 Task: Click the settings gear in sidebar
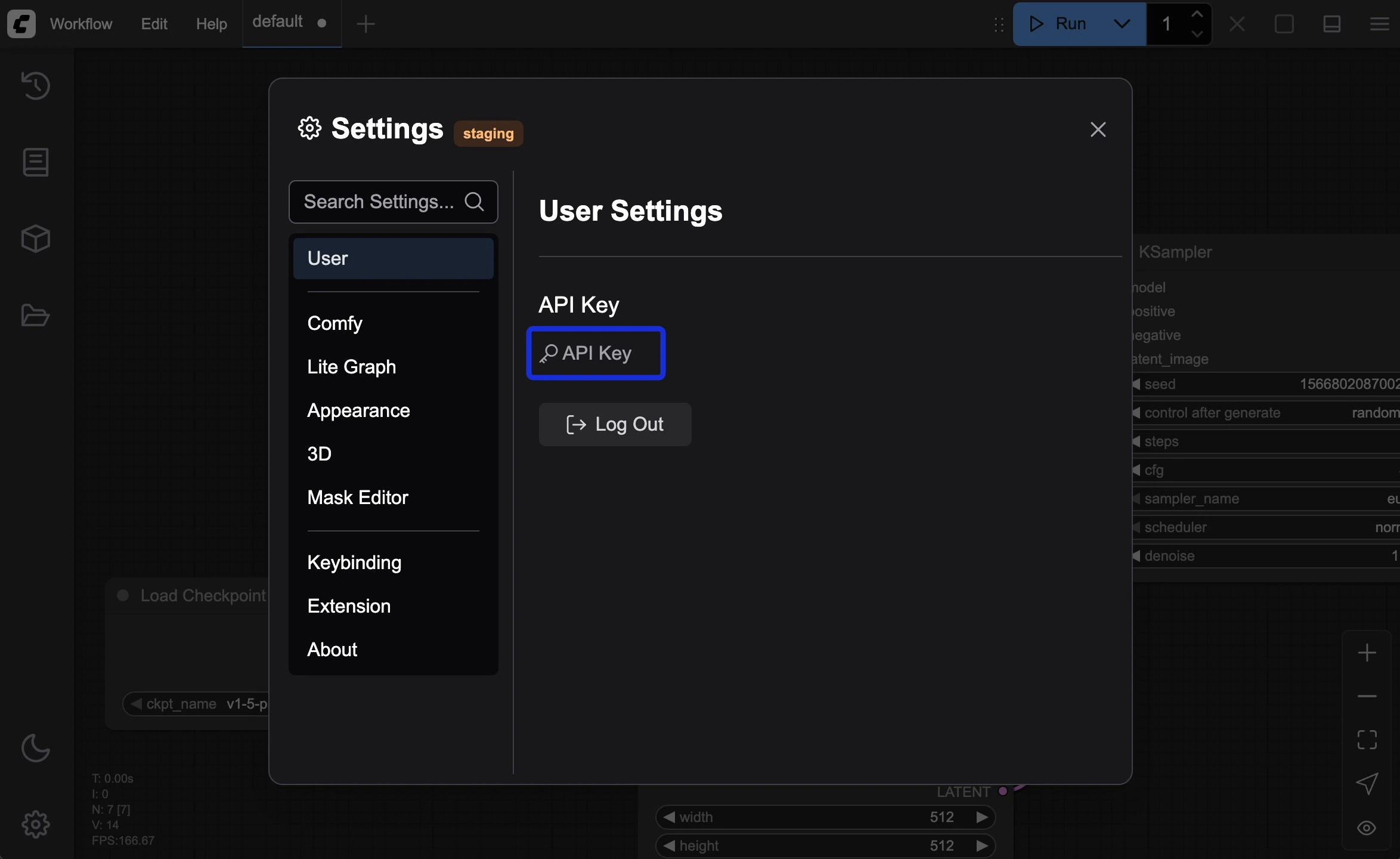click(35, 824)
